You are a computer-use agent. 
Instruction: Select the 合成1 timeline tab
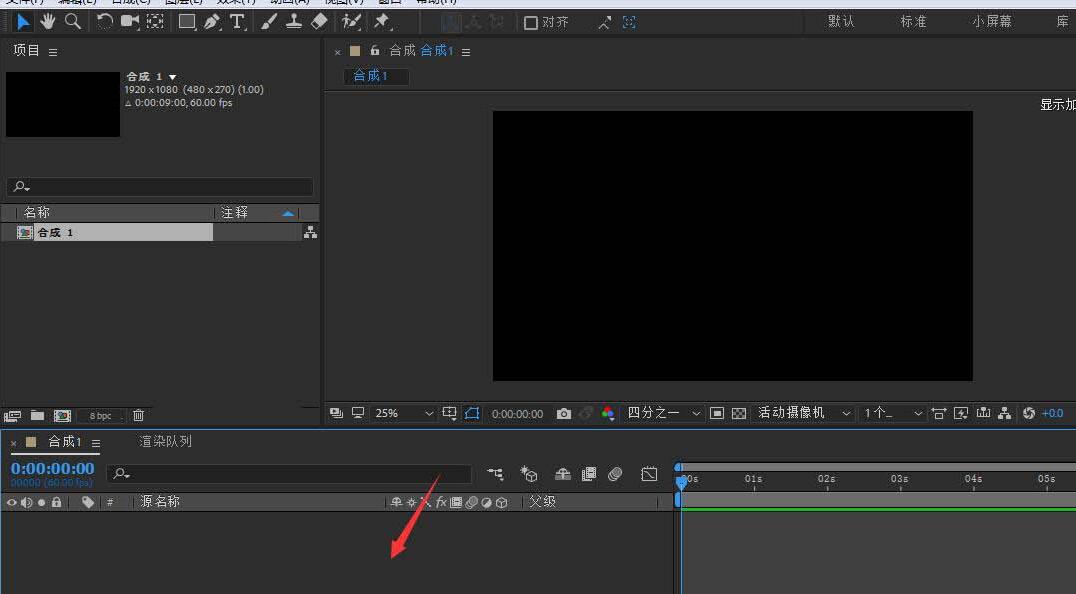65,442
